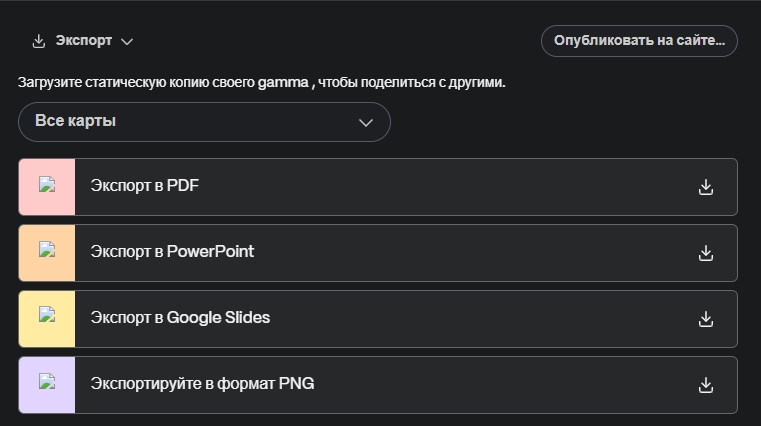Choose Экспорт в PowerPoint
Image resolution: width=761 pixels, height=426 pixels.
tap(172, 252)
